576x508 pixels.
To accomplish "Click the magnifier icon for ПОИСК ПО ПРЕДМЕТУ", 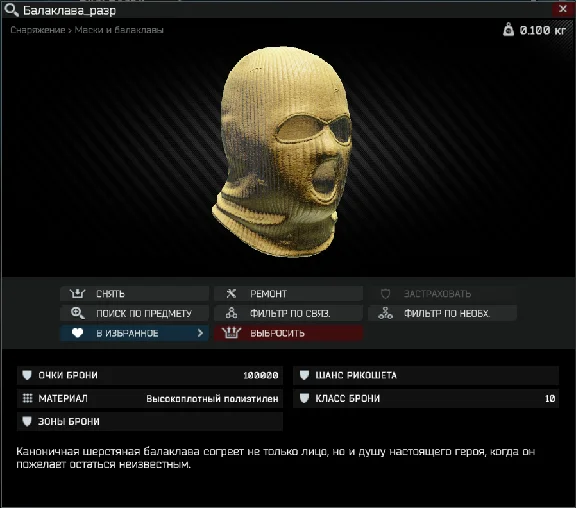I will [78, 313].
